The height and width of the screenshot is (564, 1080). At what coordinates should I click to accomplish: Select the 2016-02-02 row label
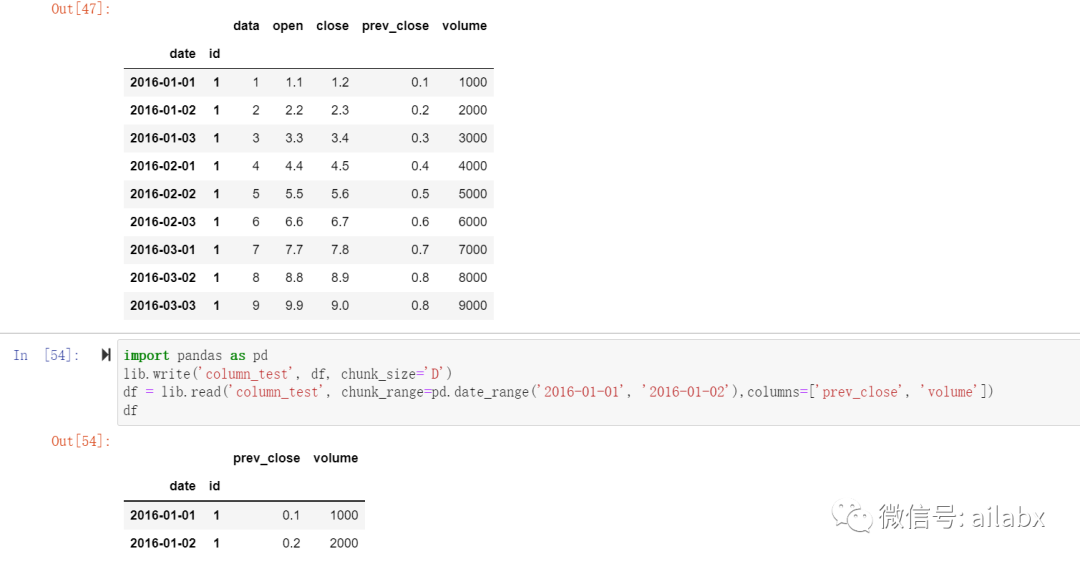tap(163, 194)
